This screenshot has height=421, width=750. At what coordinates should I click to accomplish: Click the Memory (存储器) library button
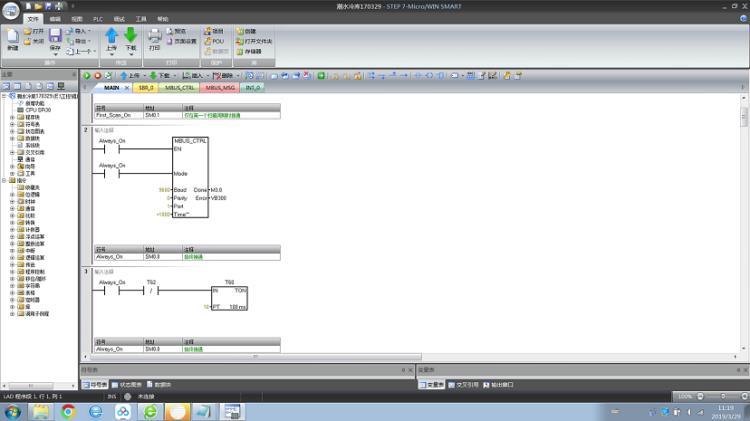click(249, 51)
